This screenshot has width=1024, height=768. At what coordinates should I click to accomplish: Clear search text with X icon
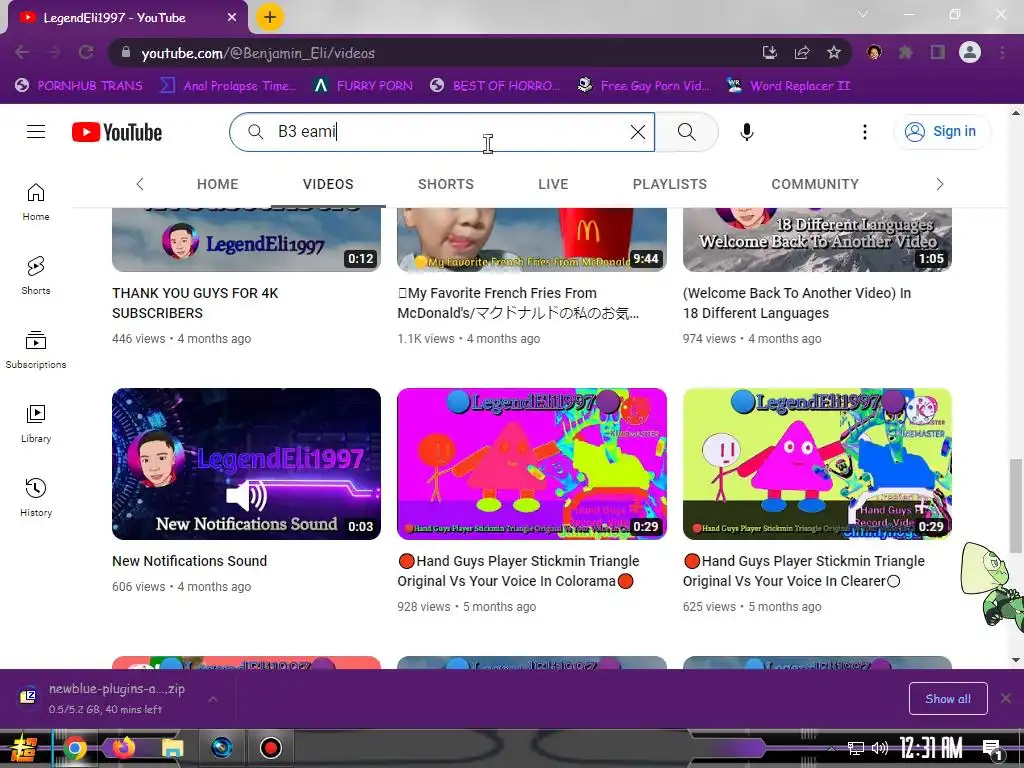click(x=638, y=132)
